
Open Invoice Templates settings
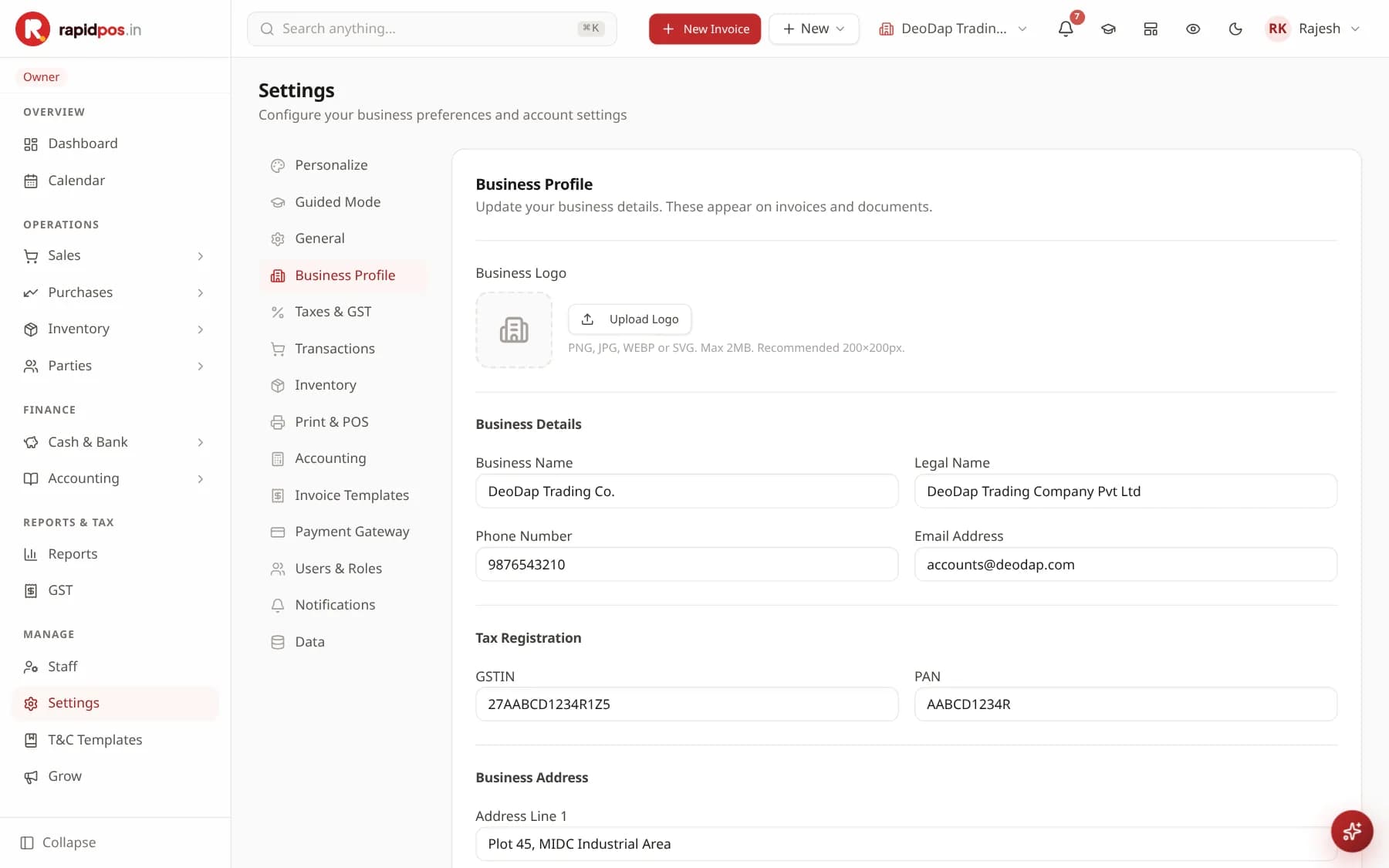(x=343, y=495)
